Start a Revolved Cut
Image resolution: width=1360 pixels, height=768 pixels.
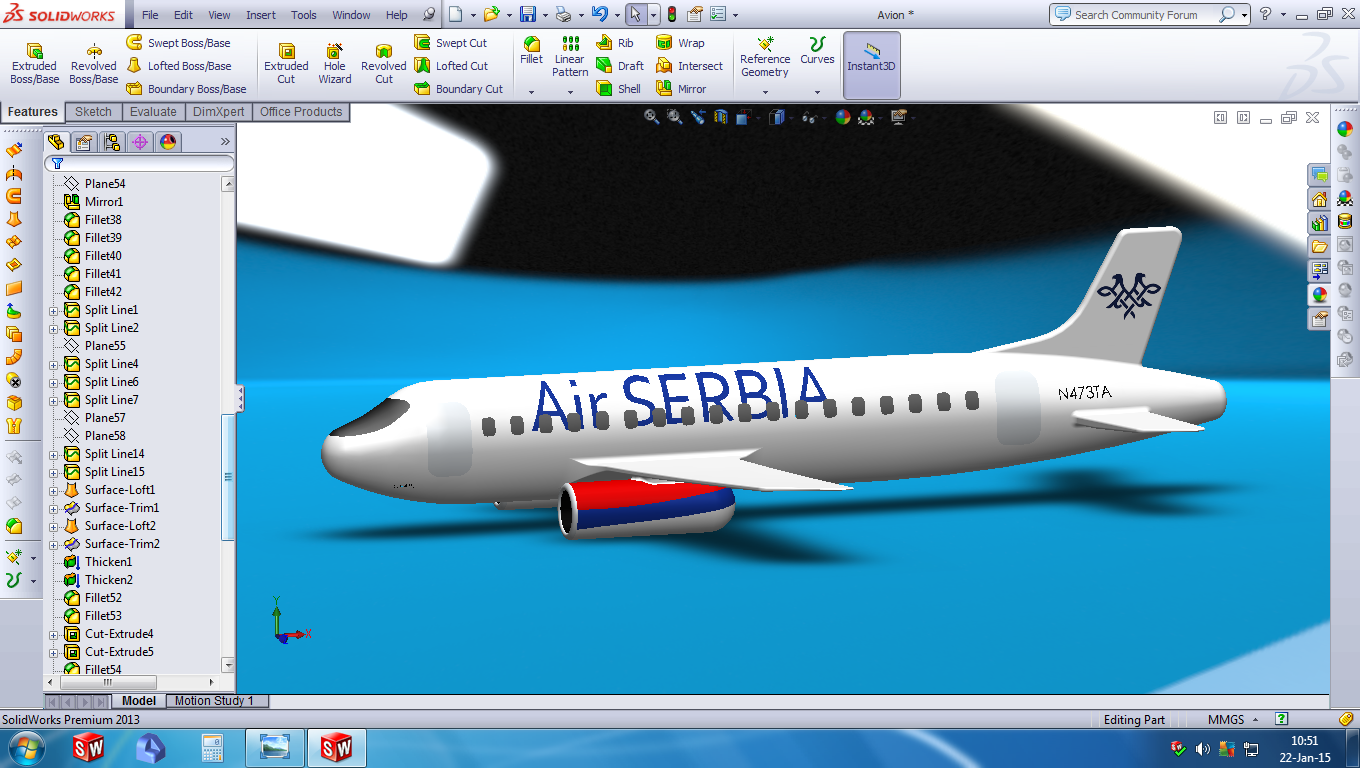click(x=384, y=64)
